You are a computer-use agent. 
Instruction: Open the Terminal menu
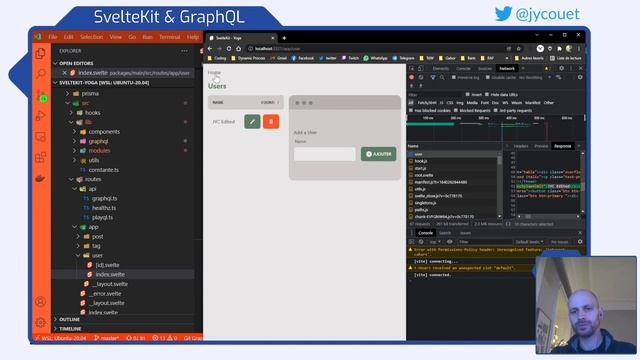(170, 37)
